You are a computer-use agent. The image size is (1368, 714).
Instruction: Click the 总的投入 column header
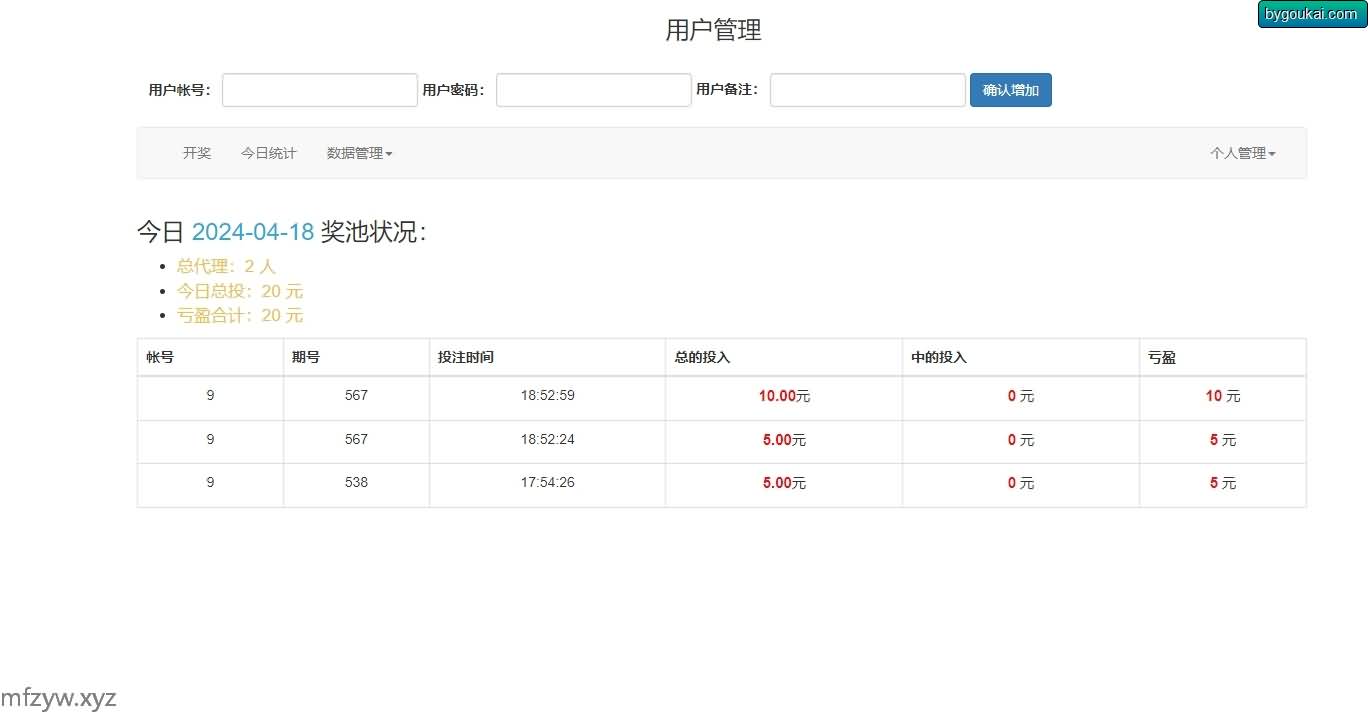[702, 357]
